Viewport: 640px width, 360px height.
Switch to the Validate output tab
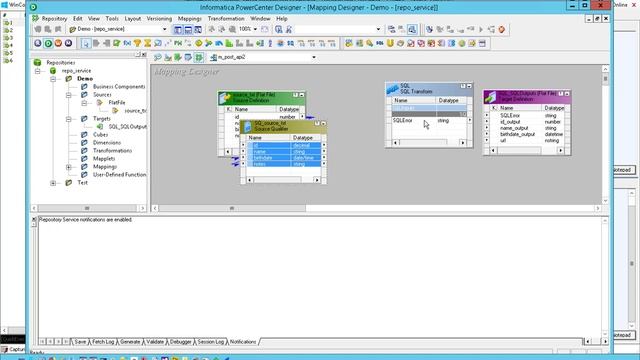click(155, 342)
